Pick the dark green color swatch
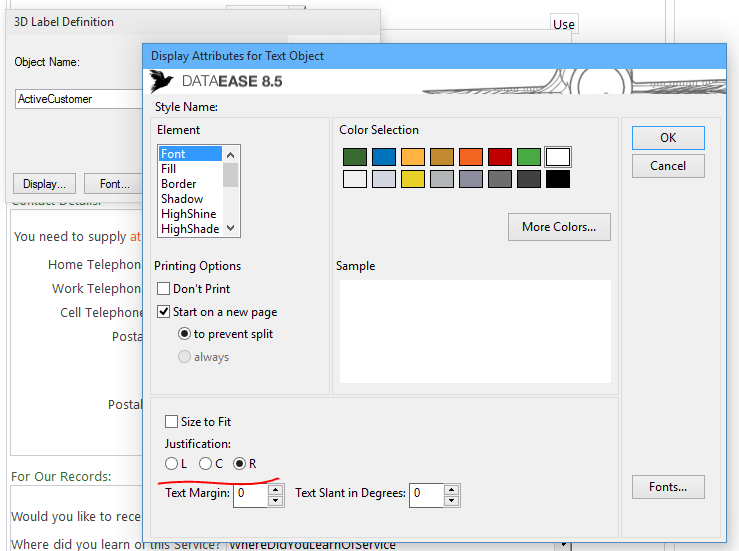 point(355,157)
